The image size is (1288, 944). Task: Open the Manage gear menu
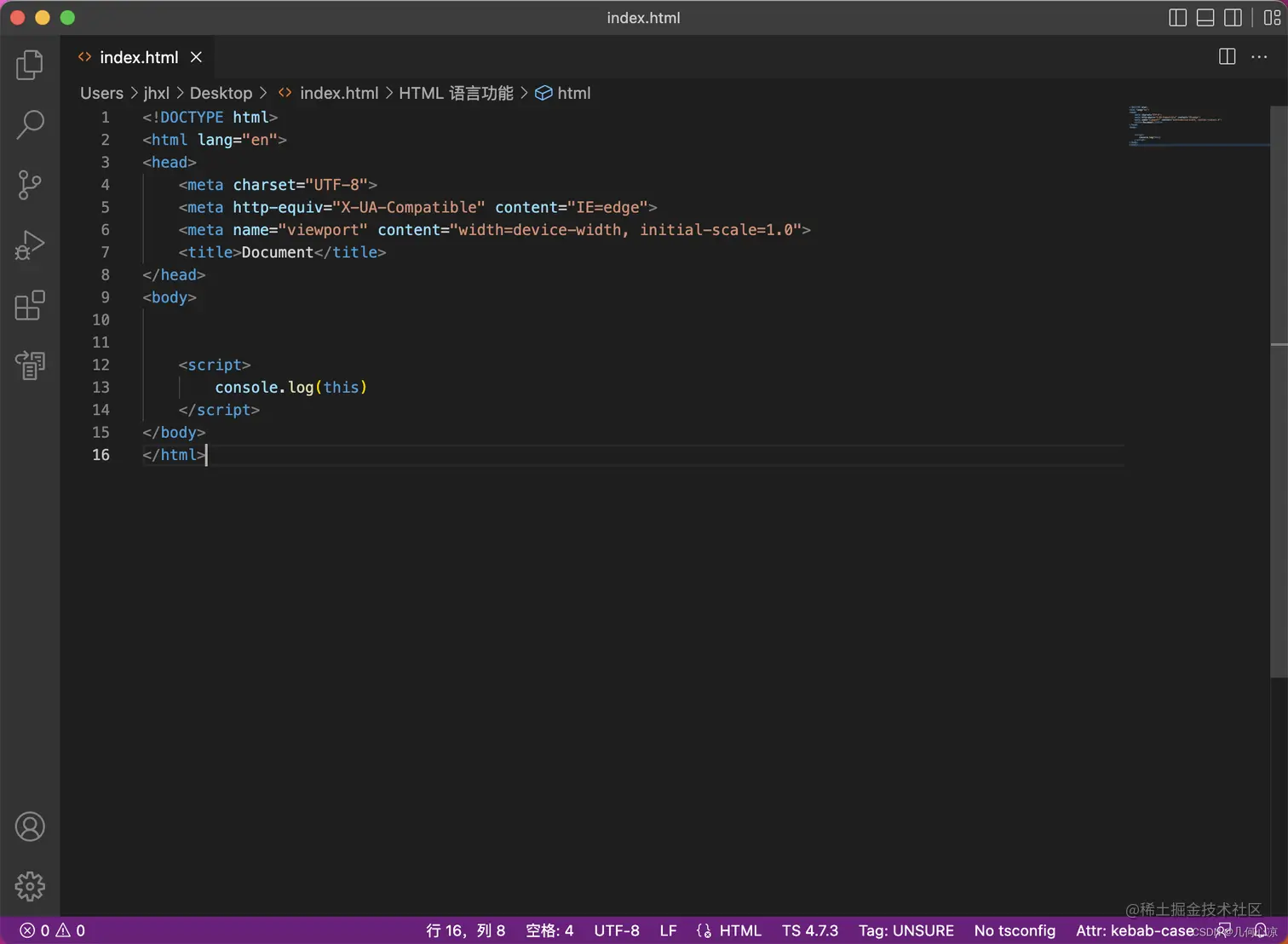[x=30, y=886]
